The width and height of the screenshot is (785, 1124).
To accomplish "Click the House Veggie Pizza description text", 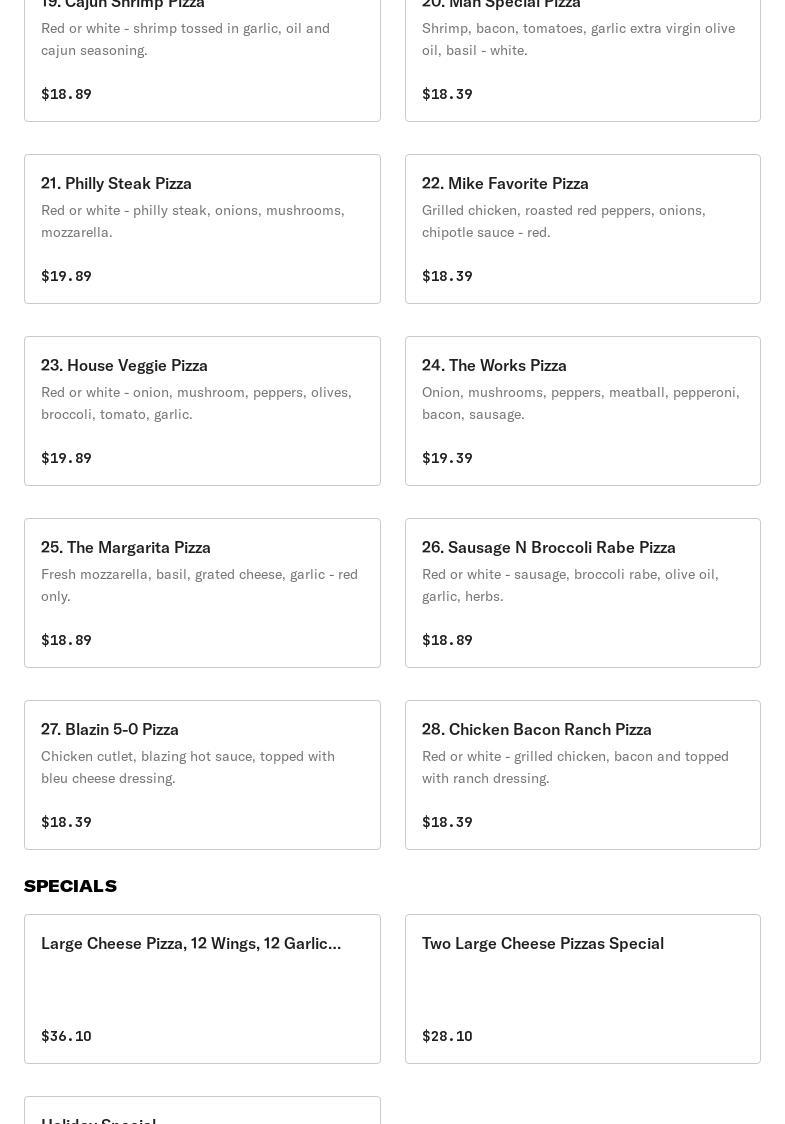I will [196, 403].
